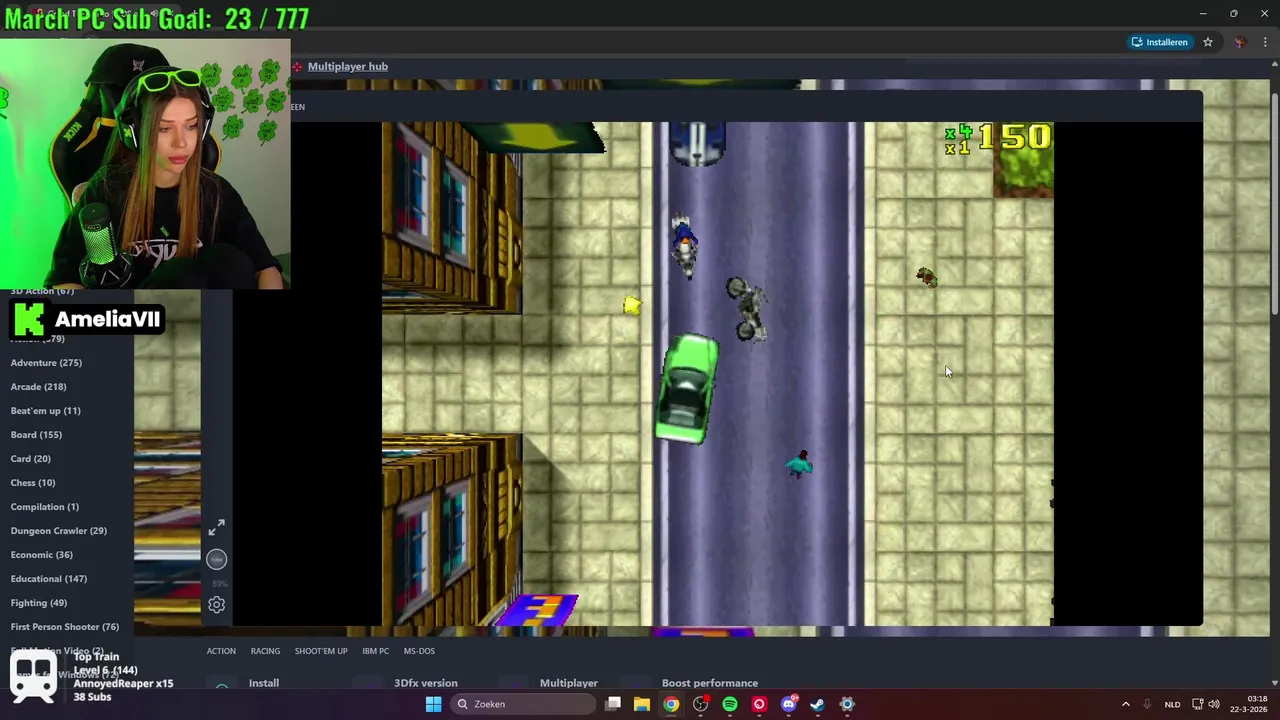Open emulator settings gear icon
This screenshot has height=720, width=1280.
216,604
